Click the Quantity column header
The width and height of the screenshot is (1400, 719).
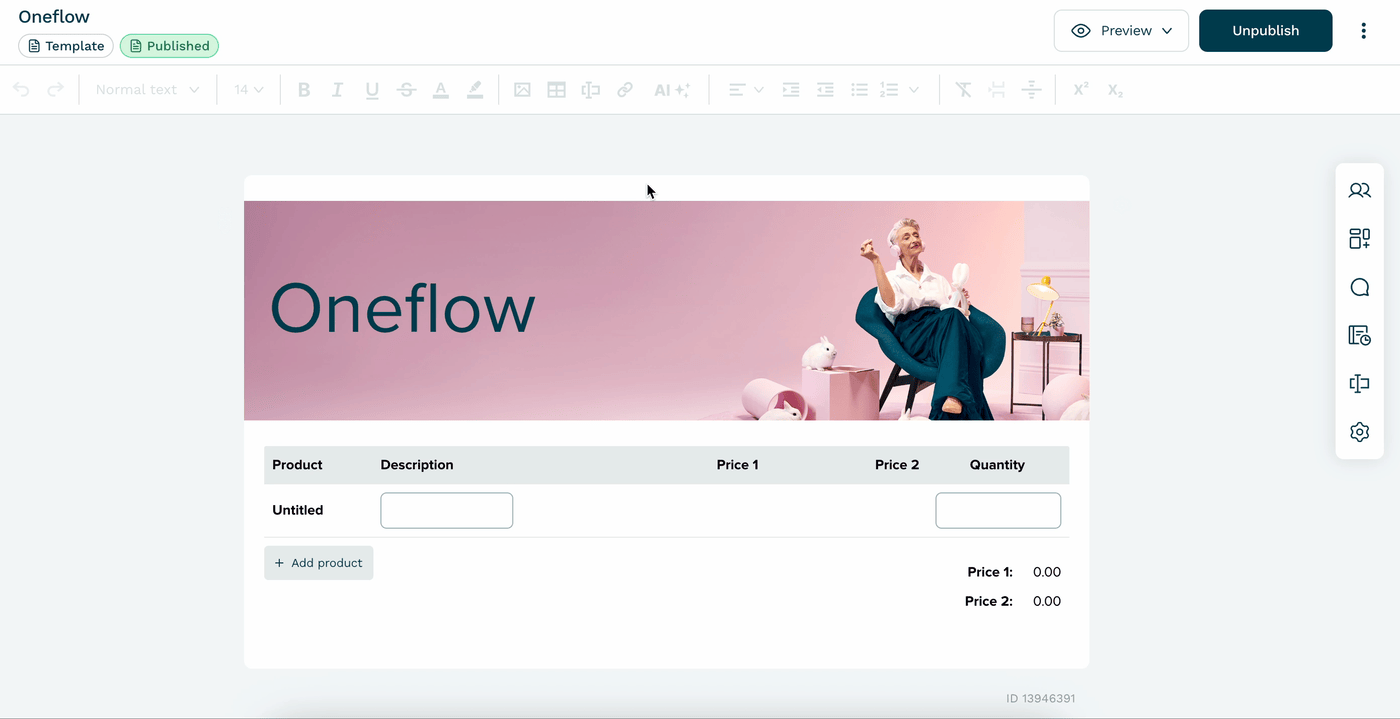(x=997, y=465)
